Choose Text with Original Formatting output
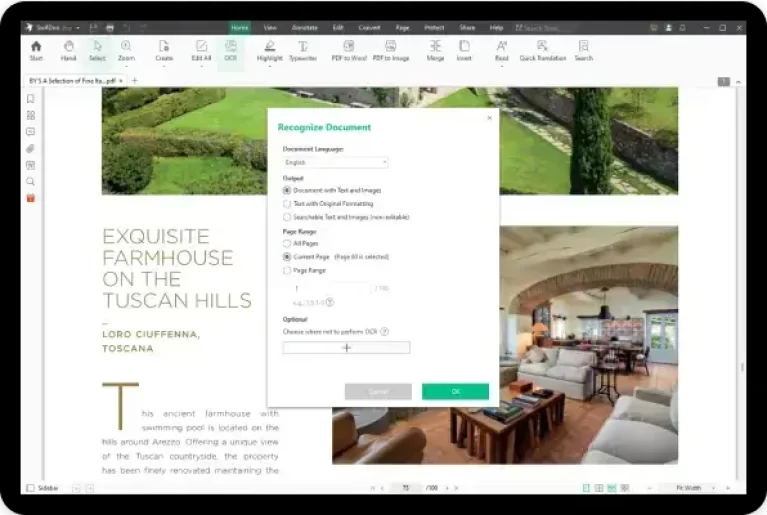 click(x=287, y=203)
